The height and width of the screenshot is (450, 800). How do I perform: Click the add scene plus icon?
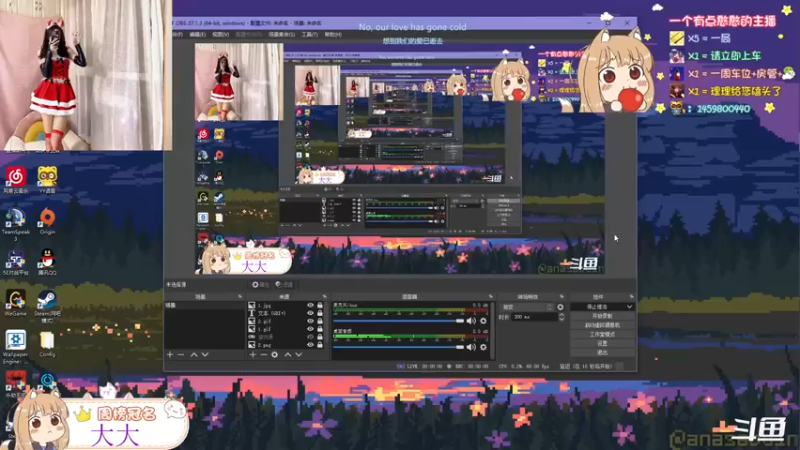point(170,355)
